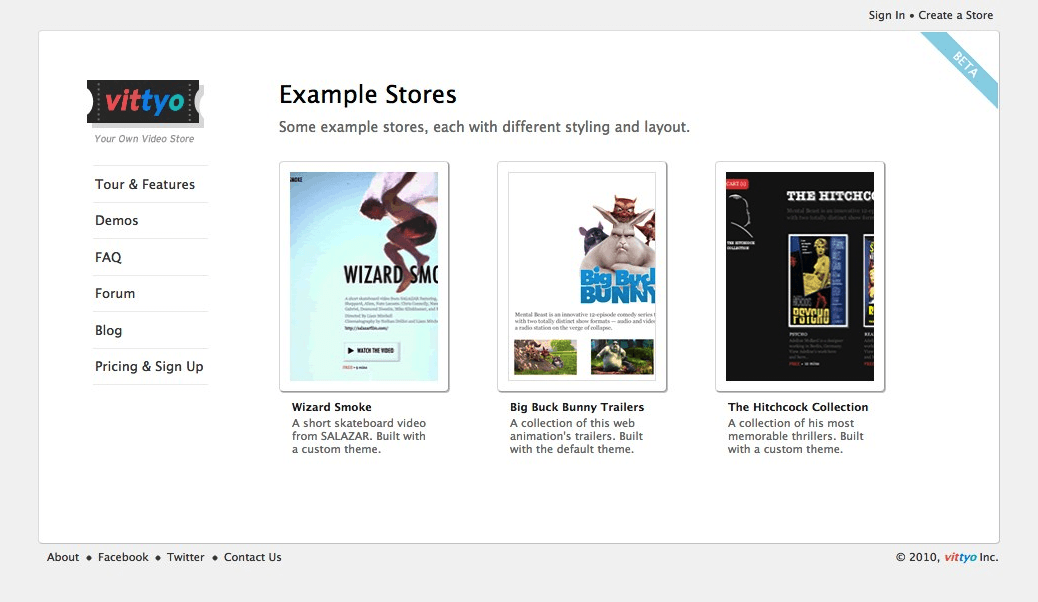Open the FAQ page
Viewport: 1038px width, 602px height.
pos(109,257)
